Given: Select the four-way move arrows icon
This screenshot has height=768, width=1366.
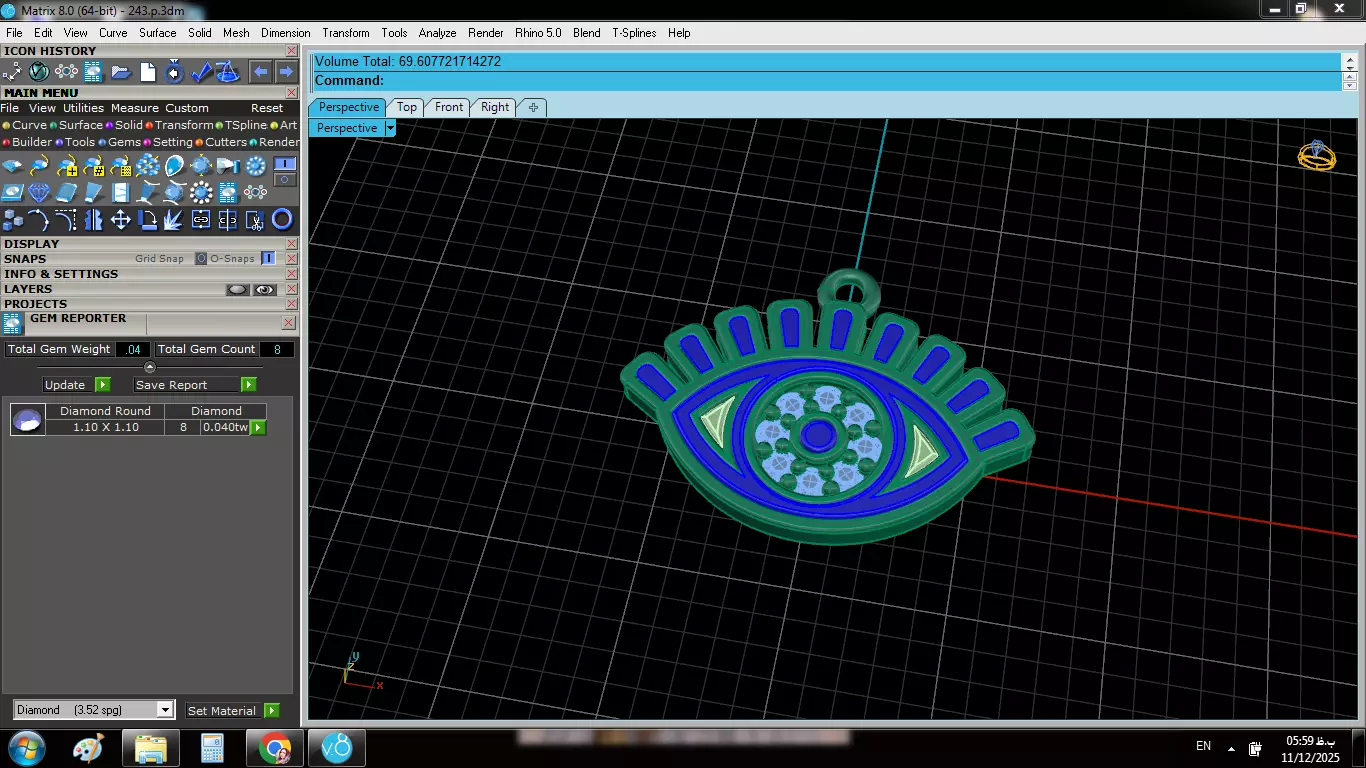Looking at the screenshot, I should [120, 220].
